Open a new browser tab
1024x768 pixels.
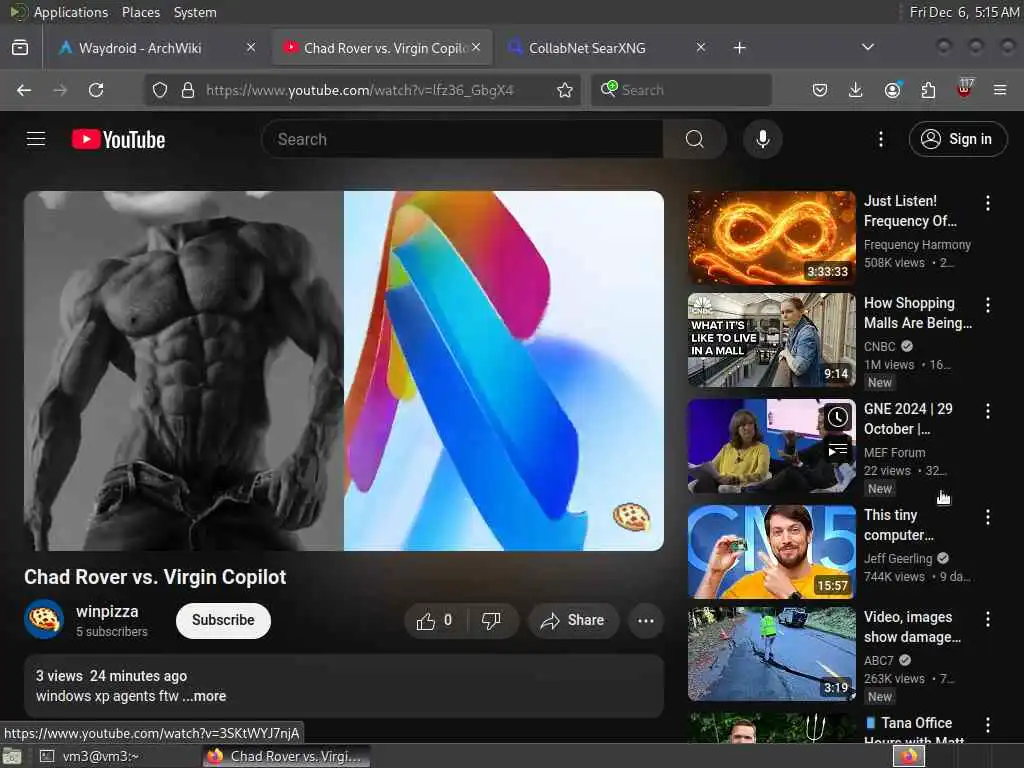pos(739,48)
